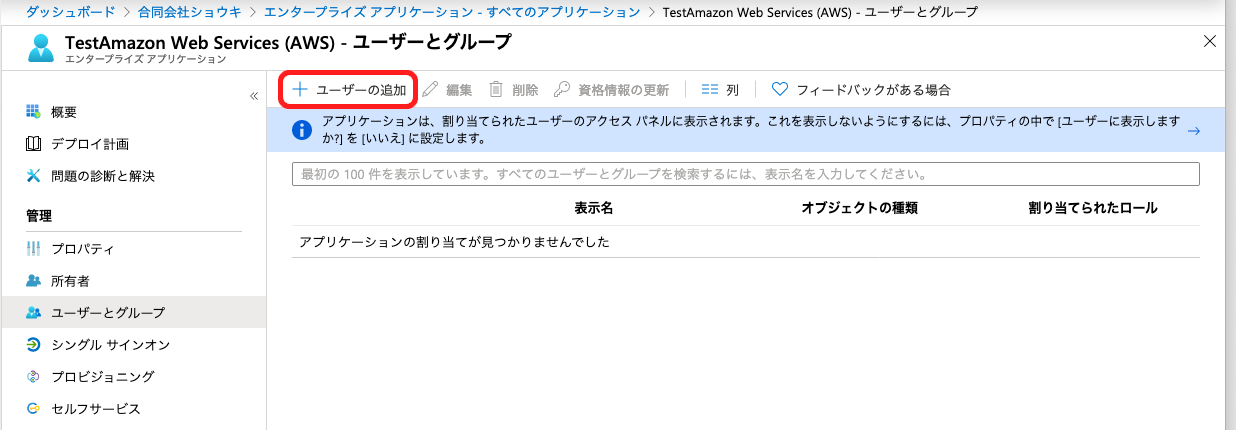This screenshot has height=430, width=1236.
Task: Go to ダッシュボード breadcrumb
Action: coord(70,12)
